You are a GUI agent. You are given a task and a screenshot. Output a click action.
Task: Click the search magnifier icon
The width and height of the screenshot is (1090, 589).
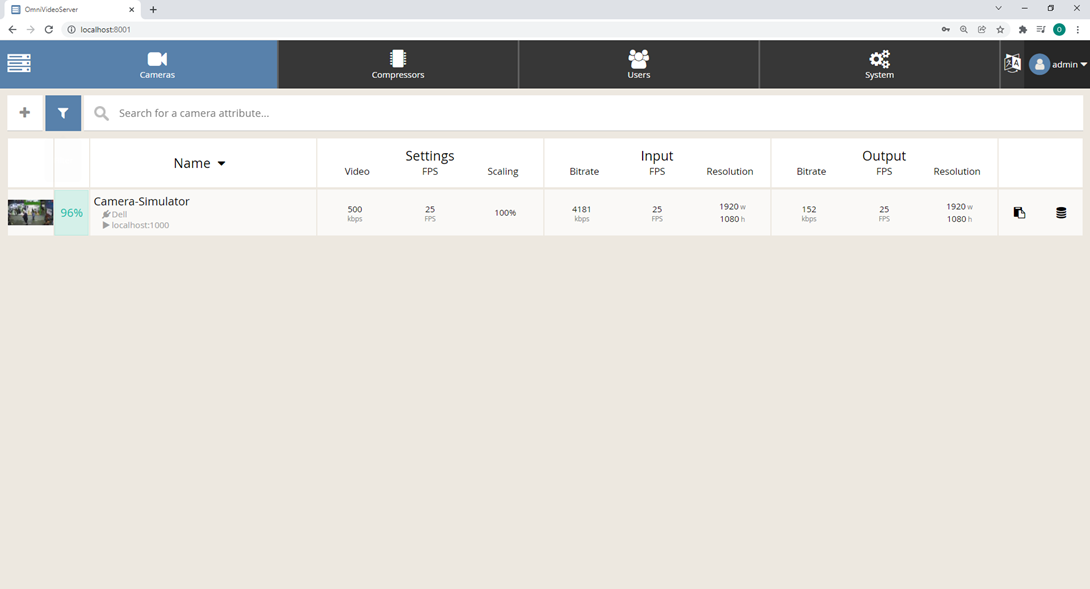click(101, 113)
